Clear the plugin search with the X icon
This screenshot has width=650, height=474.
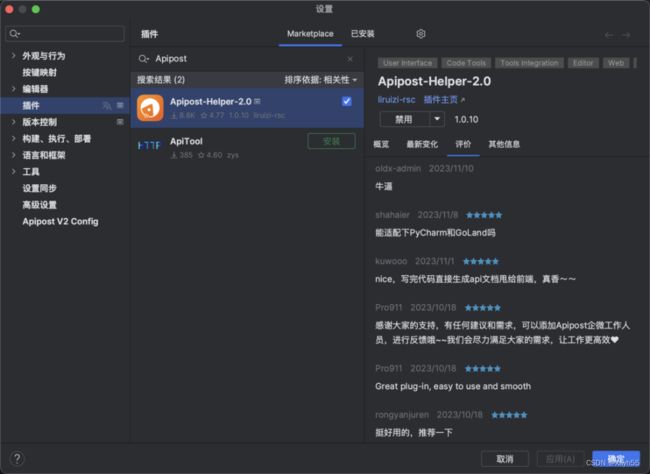coord(350,59)
